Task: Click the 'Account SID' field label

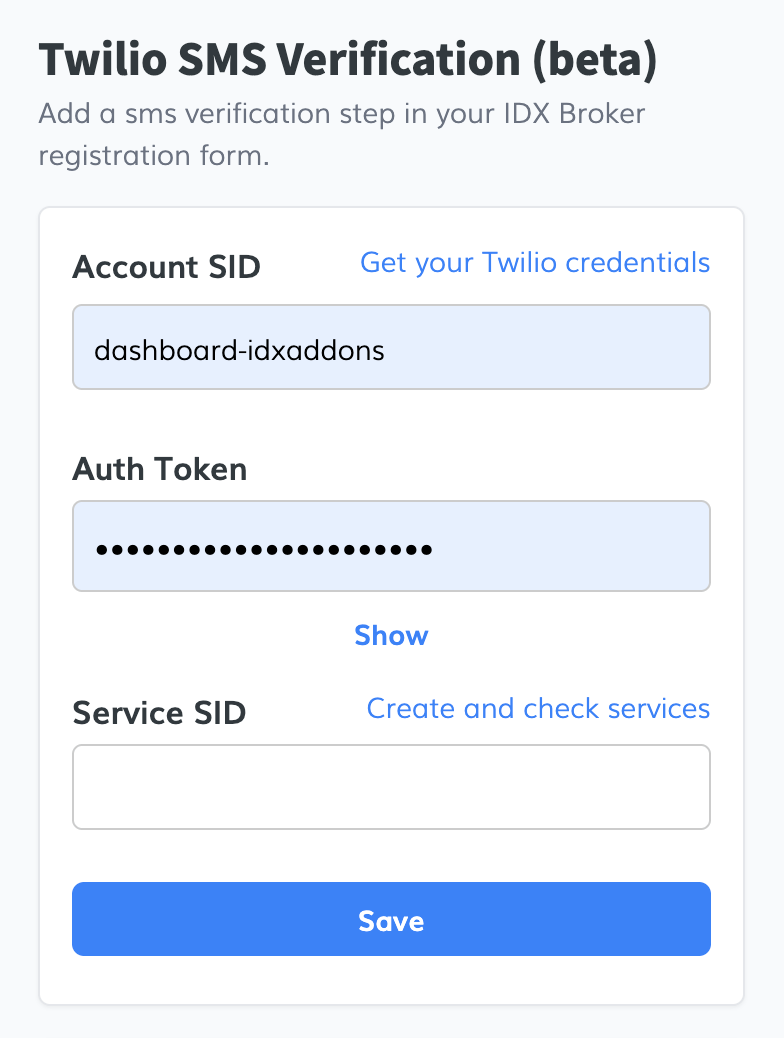Action: click(166, 267)
